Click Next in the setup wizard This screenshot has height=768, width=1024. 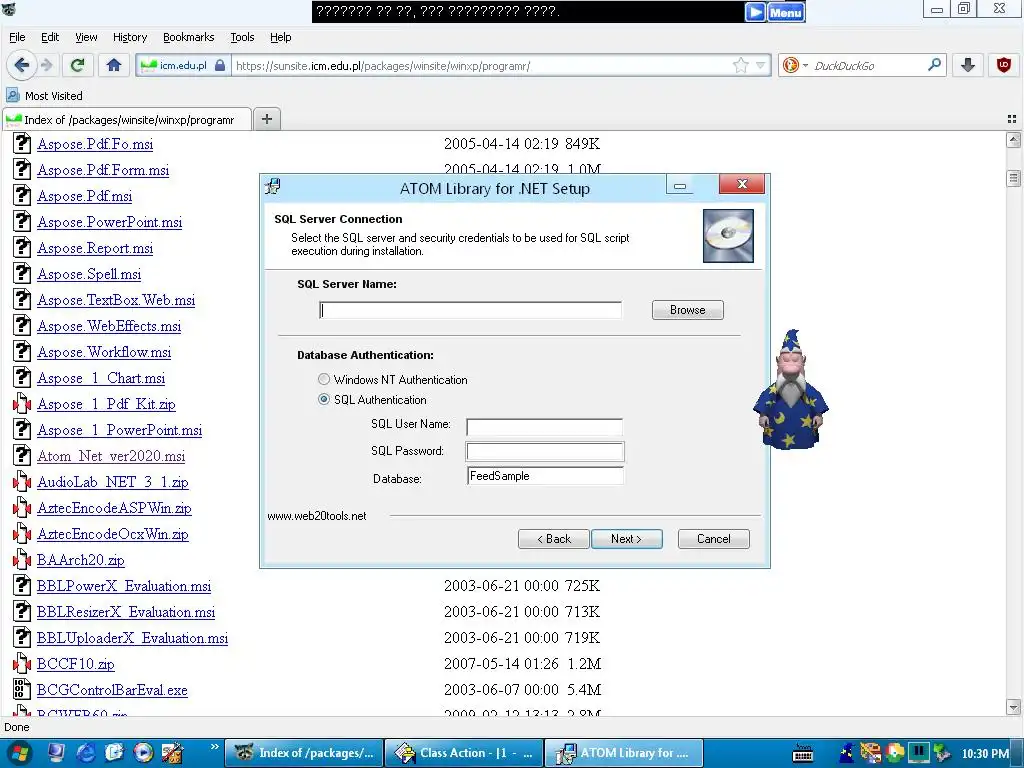tap(626, 539)
